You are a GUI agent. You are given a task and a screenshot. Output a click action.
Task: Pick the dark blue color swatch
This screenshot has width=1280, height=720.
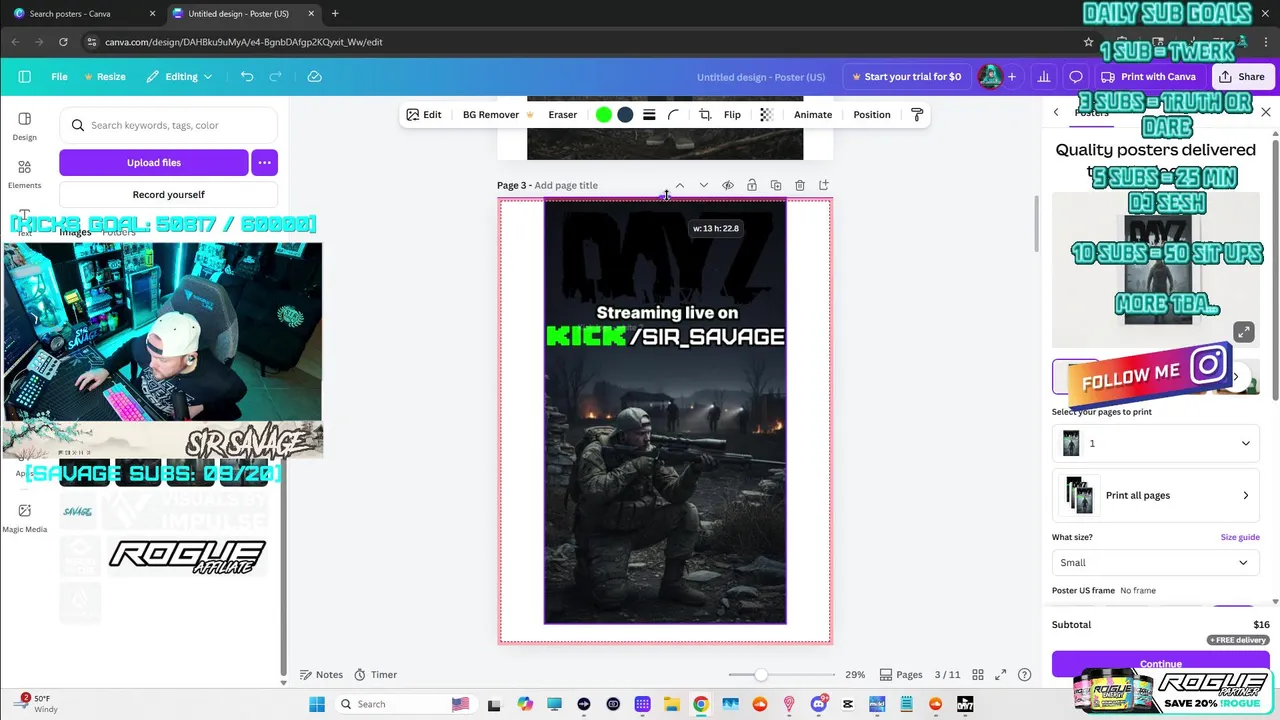pyautogui.click(x=625, y=115)
